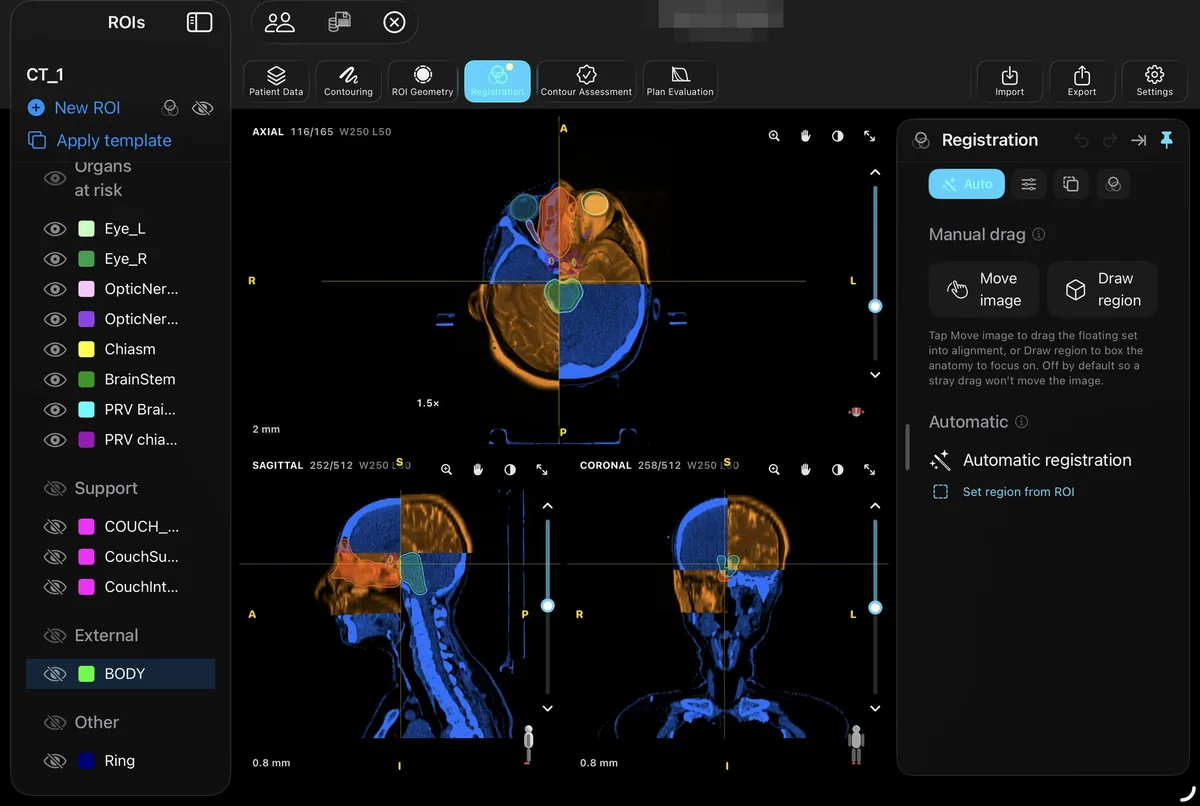This screenshot has width=1200, height=806.
Task: Toggle visibility of the External group
Action: point(54,636)
